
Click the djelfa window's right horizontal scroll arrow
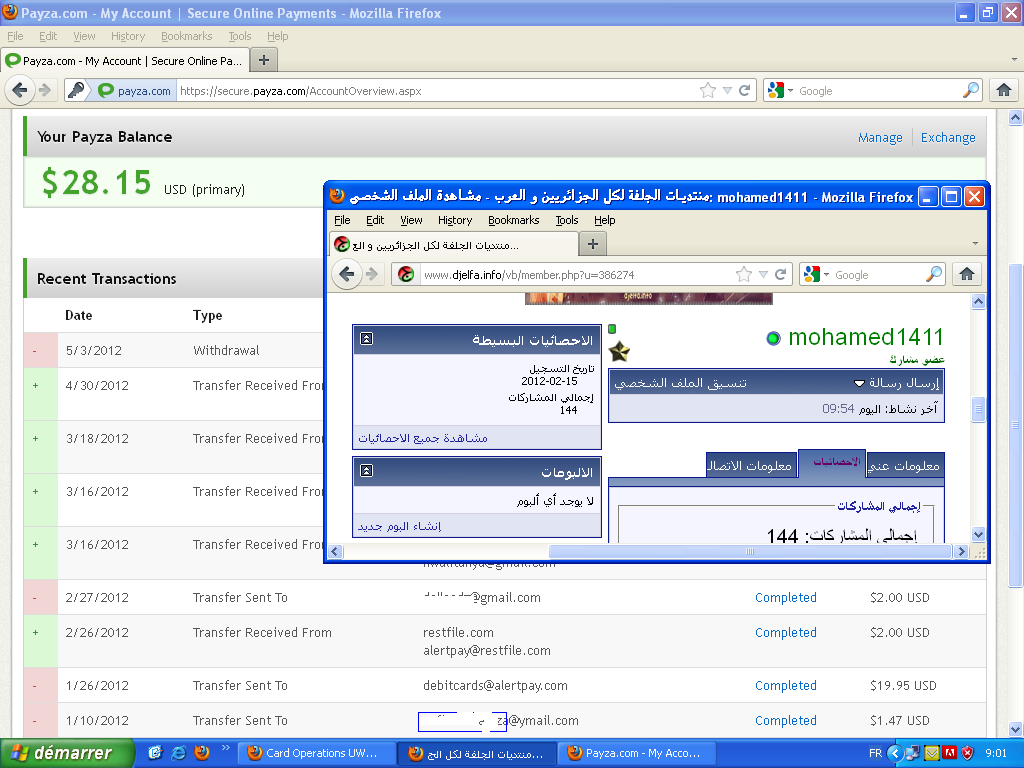961,552
